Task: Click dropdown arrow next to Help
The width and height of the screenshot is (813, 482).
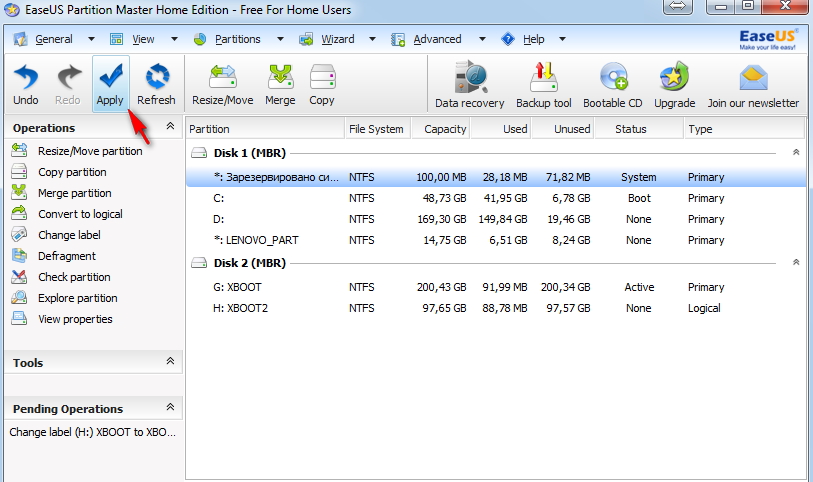Action: point(562,39)
